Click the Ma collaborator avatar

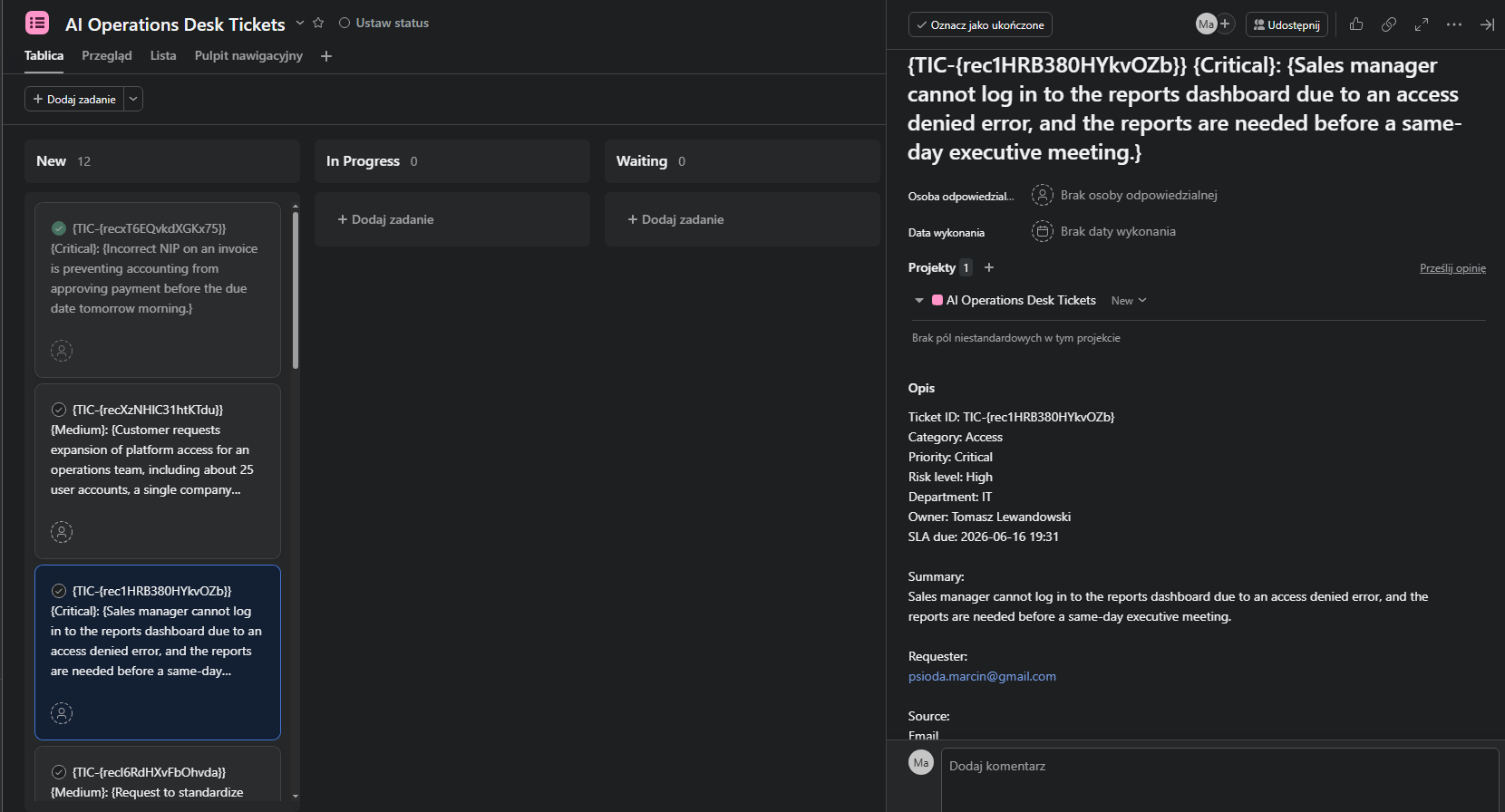pos(1206,24)
